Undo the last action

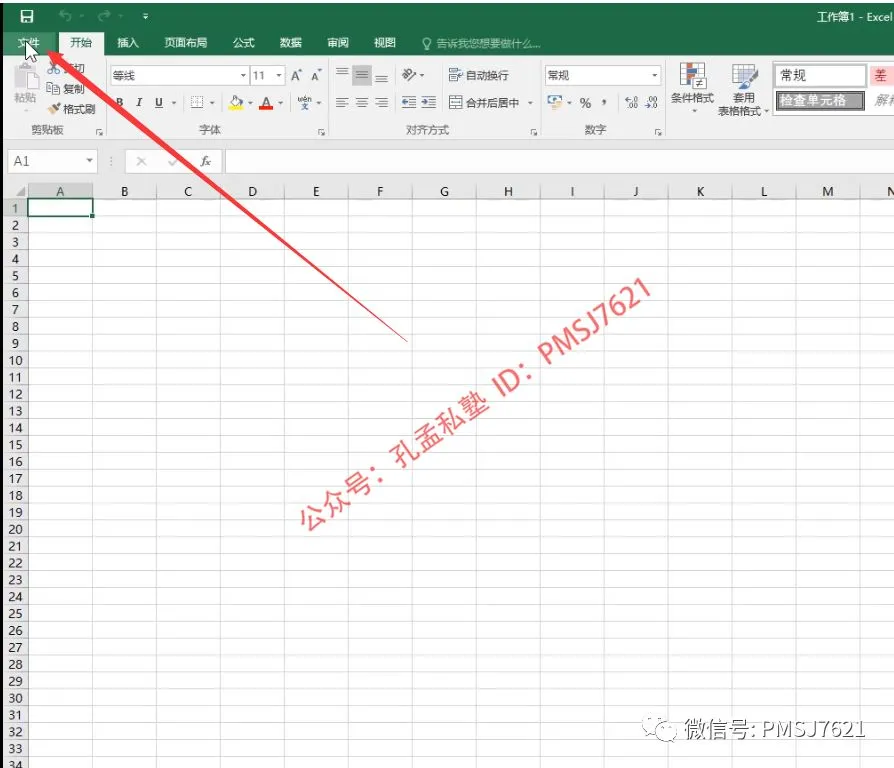[x=65, y=16]
